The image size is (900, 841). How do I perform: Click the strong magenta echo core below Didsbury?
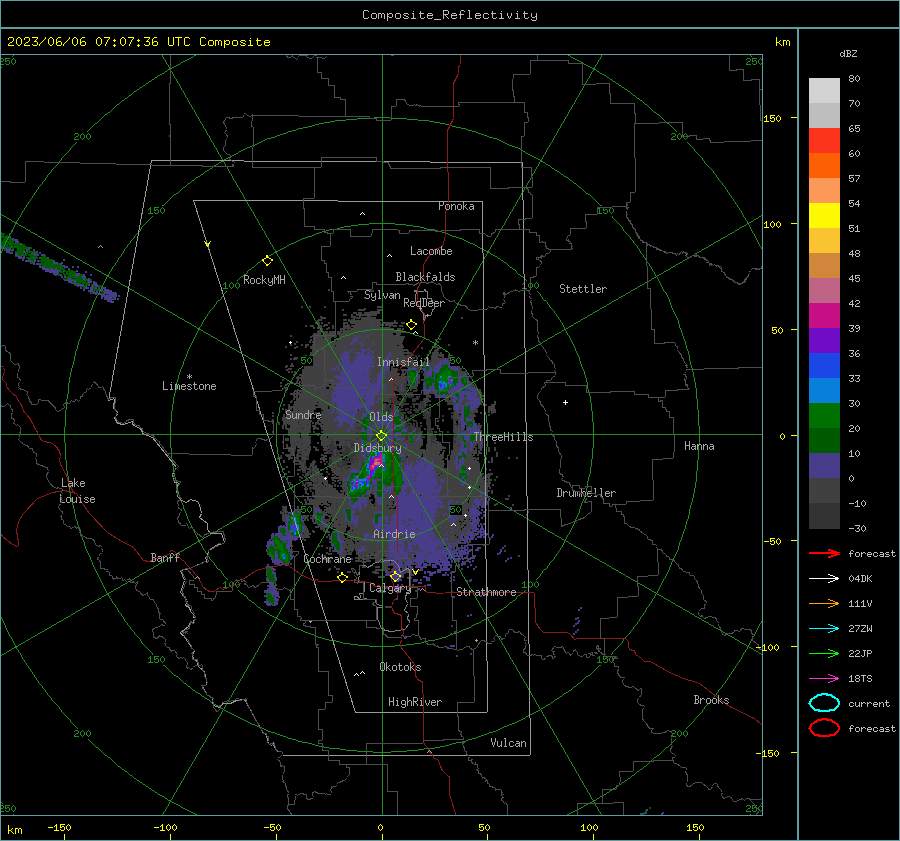tap(376, 462)
